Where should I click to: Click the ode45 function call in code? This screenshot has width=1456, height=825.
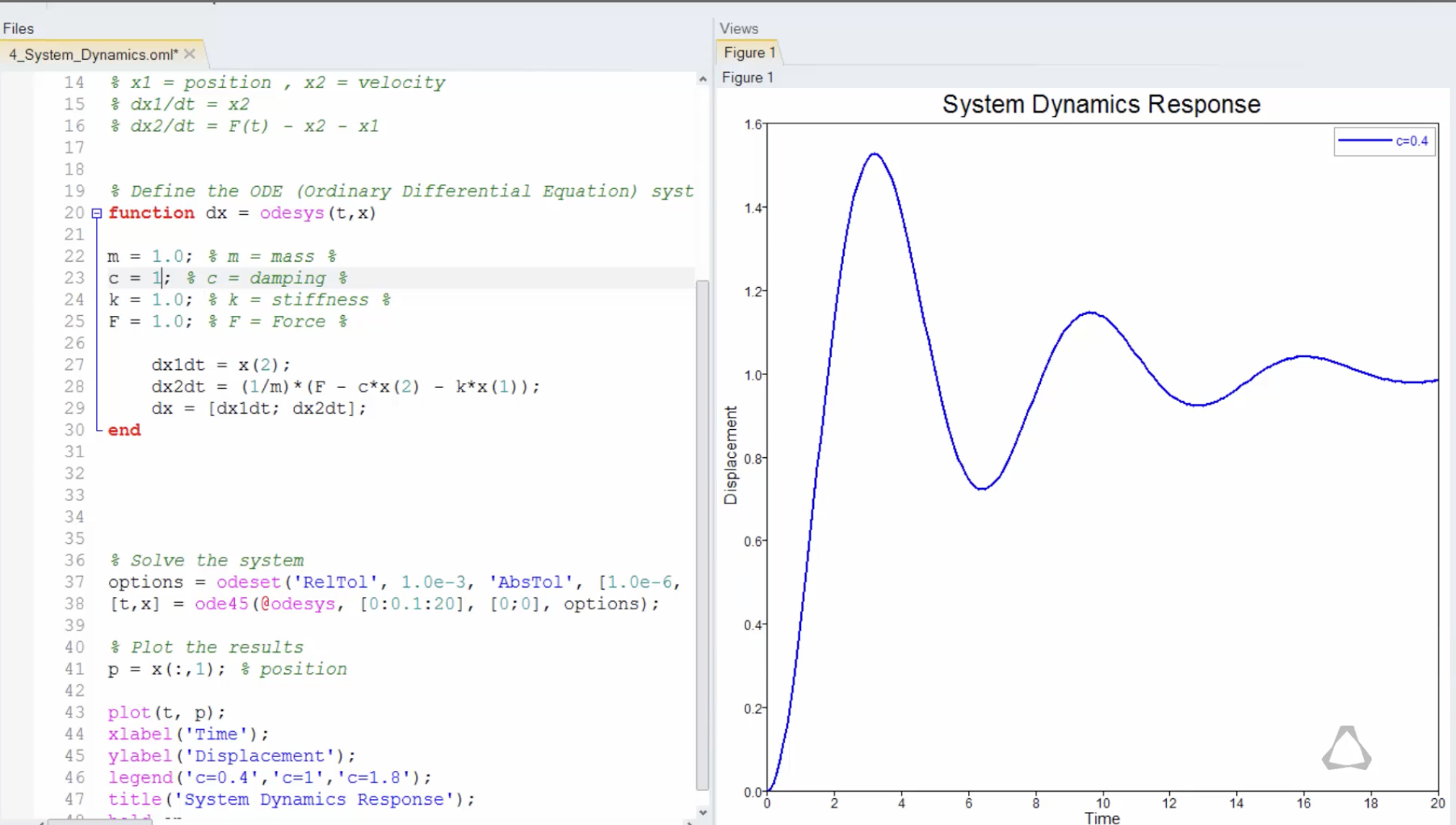[221, 604]
